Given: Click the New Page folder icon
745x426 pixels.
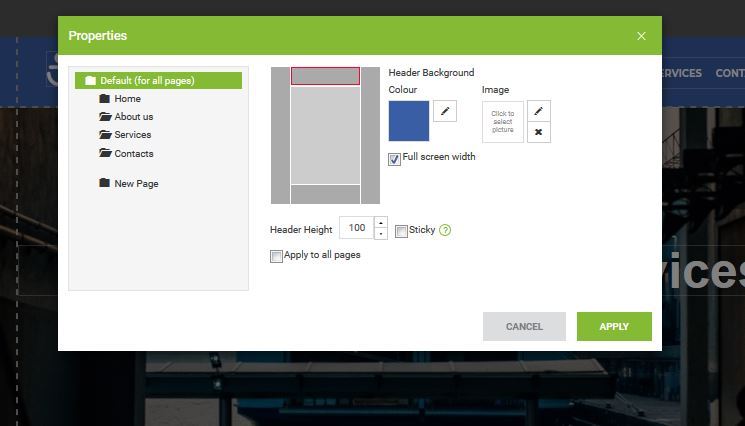Looking at the screenshot, I should tap(105, 184).
